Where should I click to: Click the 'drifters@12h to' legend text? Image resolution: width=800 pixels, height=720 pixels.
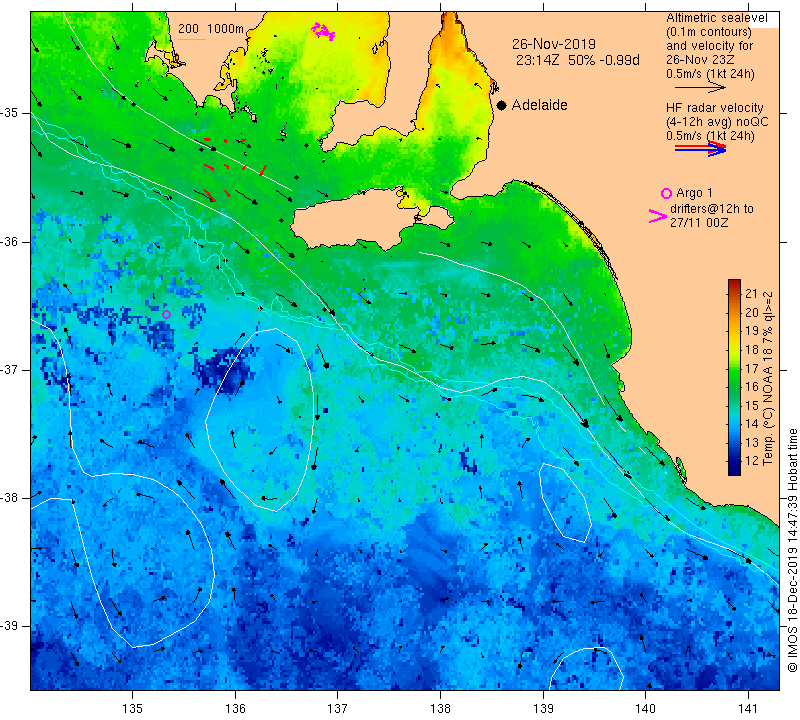coord(711,209)
